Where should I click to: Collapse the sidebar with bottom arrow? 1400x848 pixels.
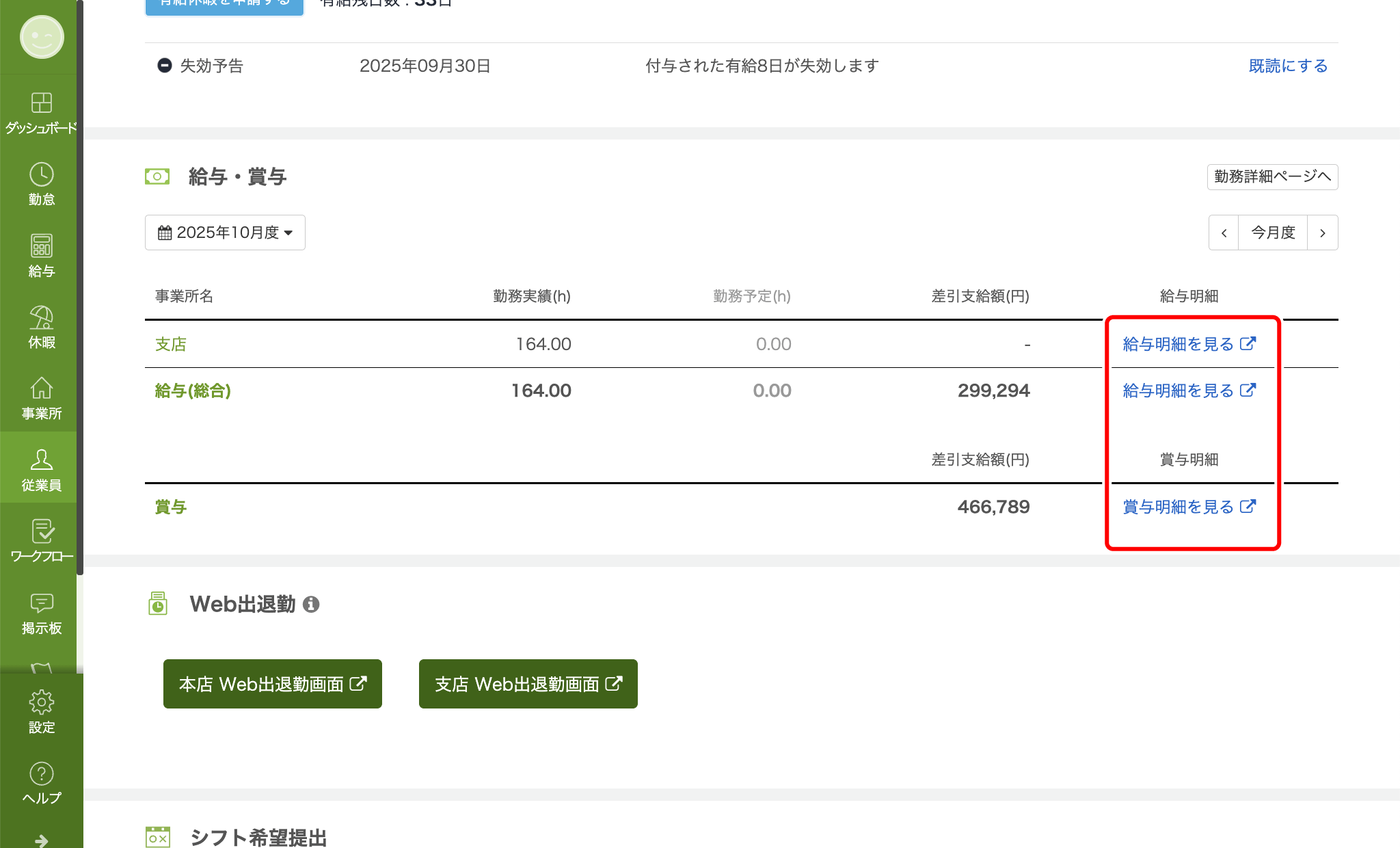41,839
